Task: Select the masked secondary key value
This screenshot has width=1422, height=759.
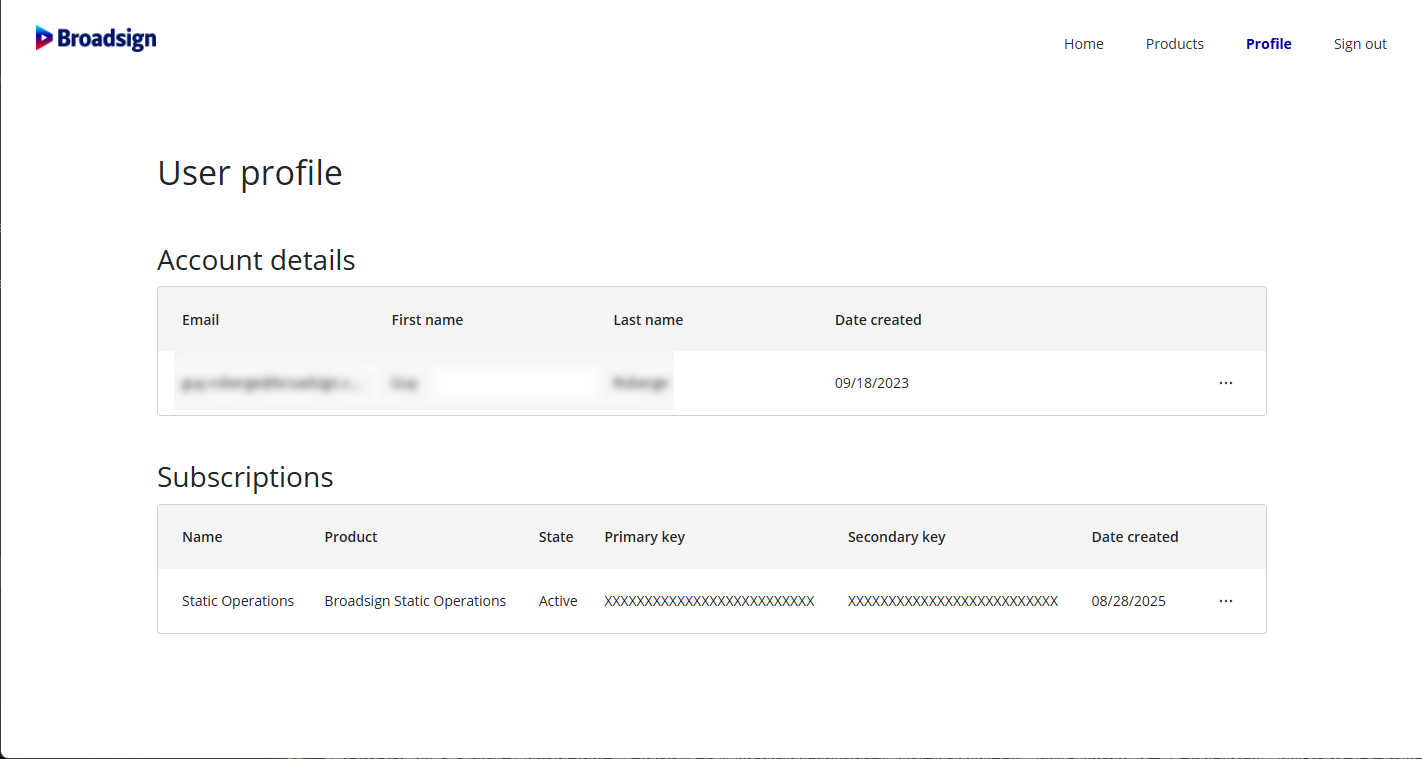Action: coord(952,601)
